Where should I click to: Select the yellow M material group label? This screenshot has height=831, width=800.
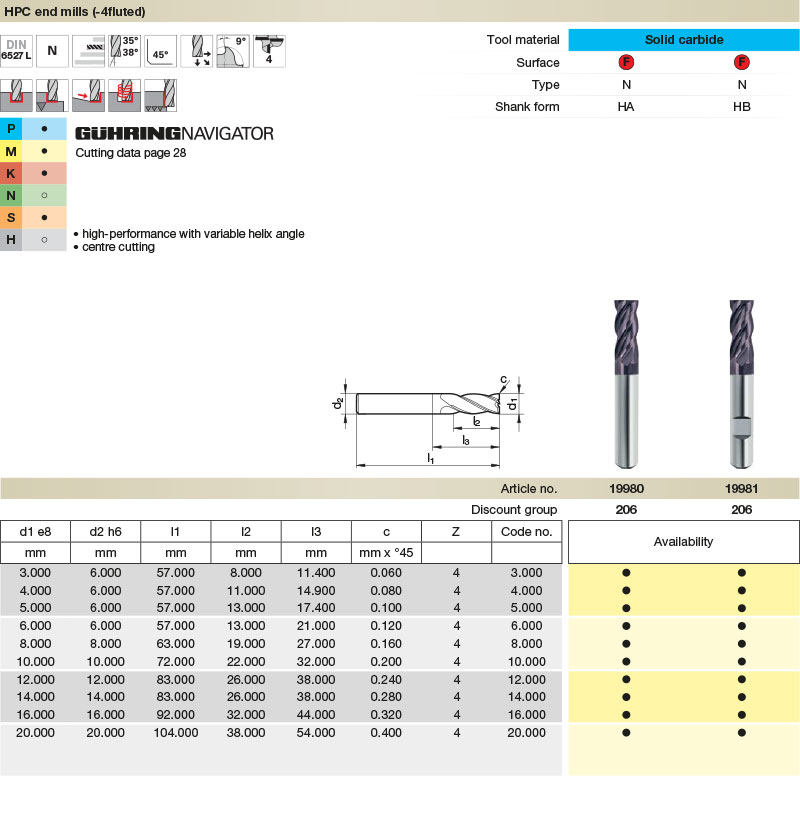11,152
